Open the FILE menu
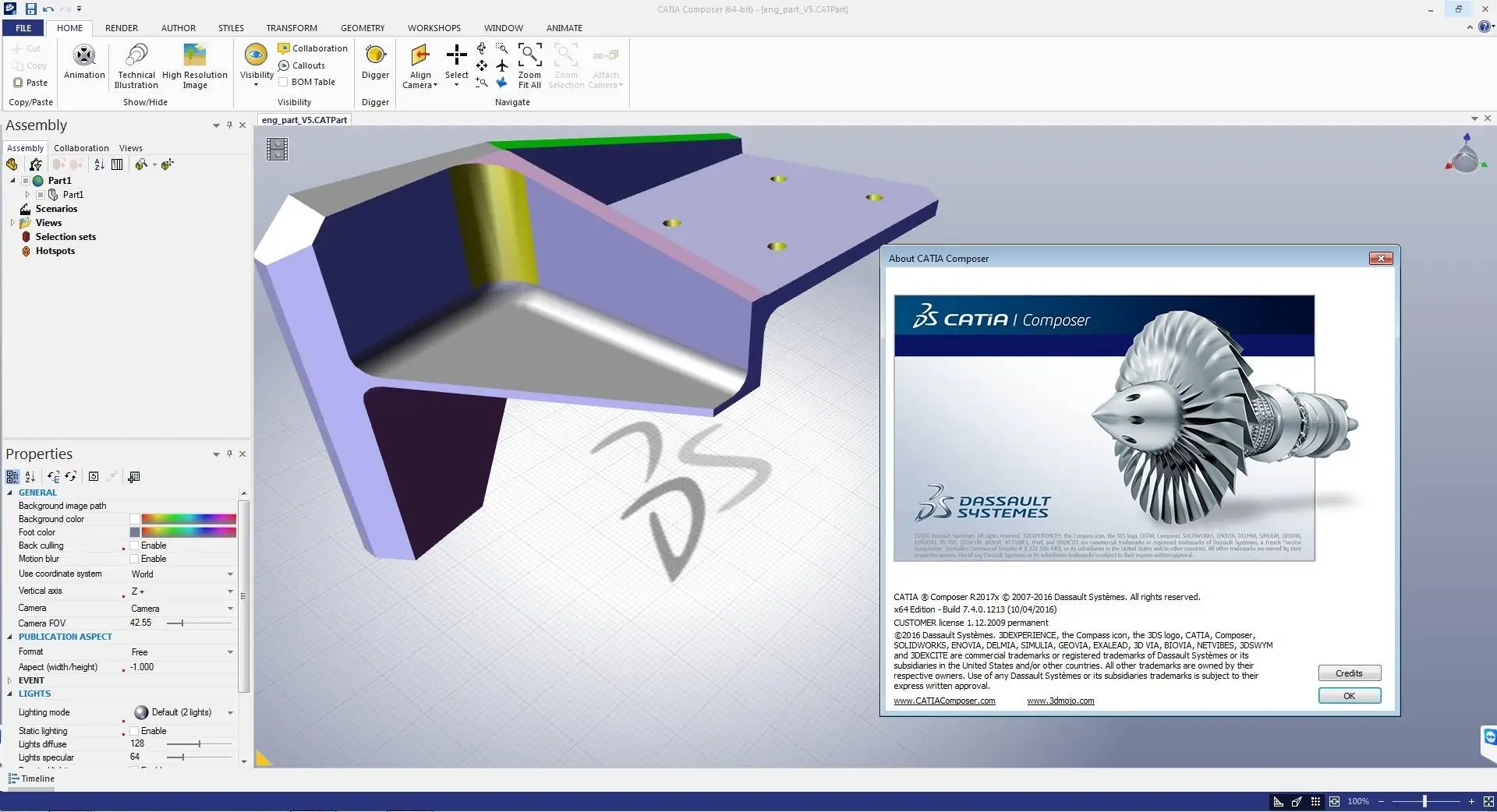 [23, 28]
